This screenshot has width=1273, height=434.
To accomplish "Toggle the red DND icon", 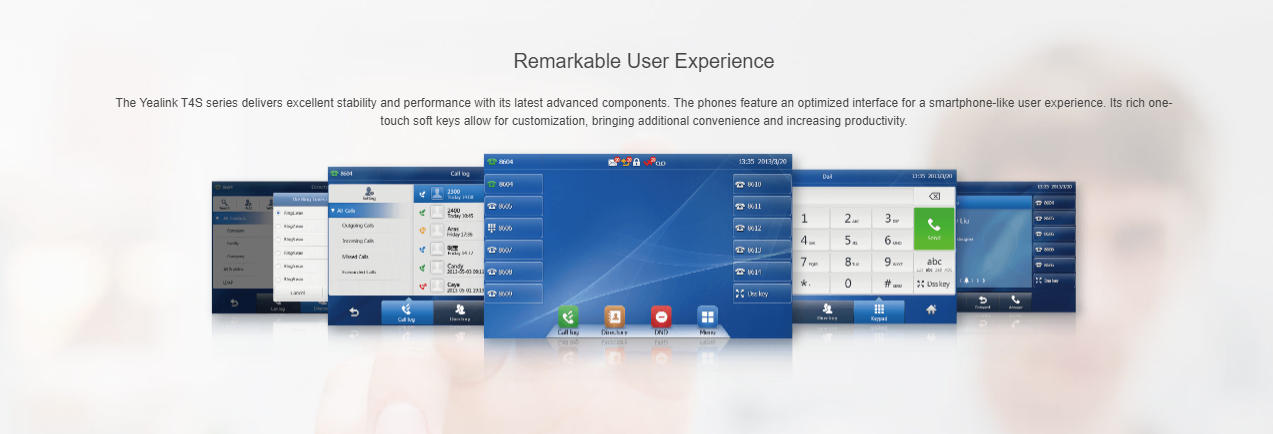I will pyautogui.click(x=661, y=317).
